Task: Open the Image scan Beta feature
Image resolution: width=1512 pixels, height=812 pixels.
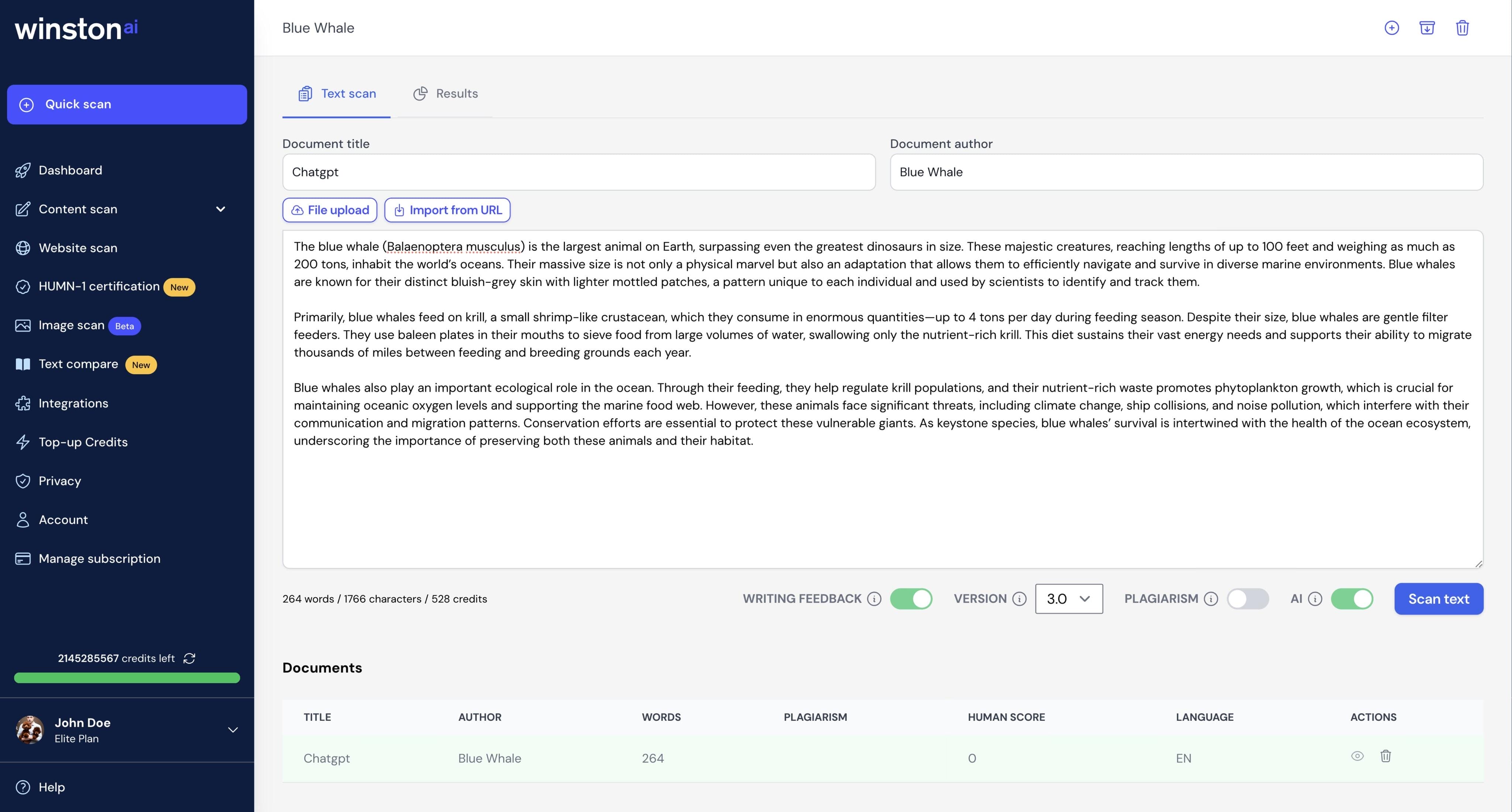Action: 72,324
